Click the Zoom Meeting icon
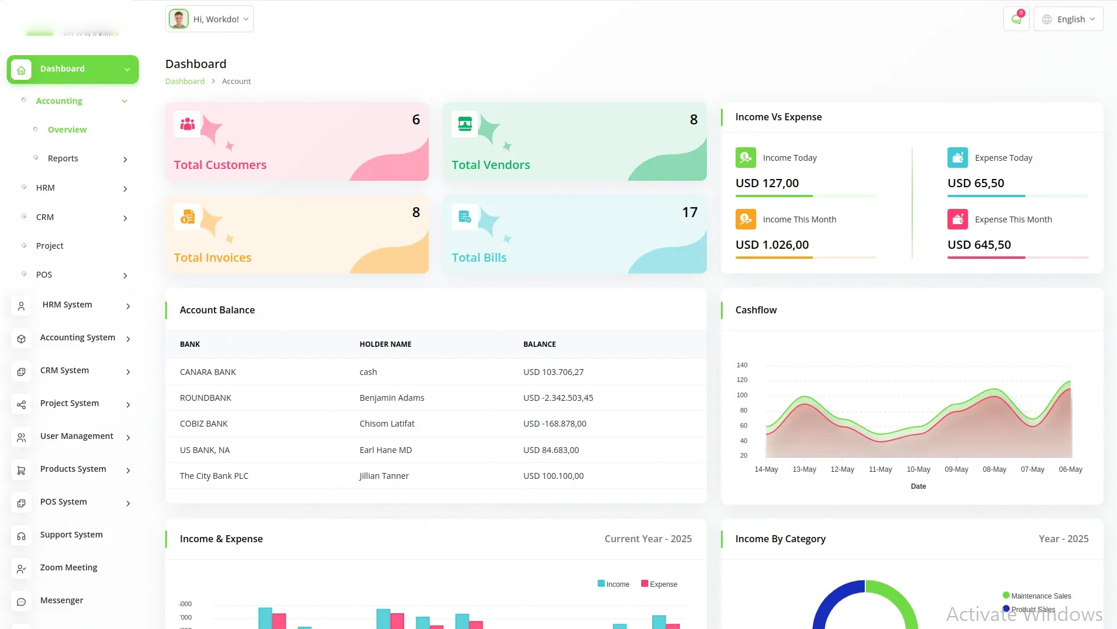Image resolution: width=1117 pixels, height=629 pixels. click(x=22, y=567)
